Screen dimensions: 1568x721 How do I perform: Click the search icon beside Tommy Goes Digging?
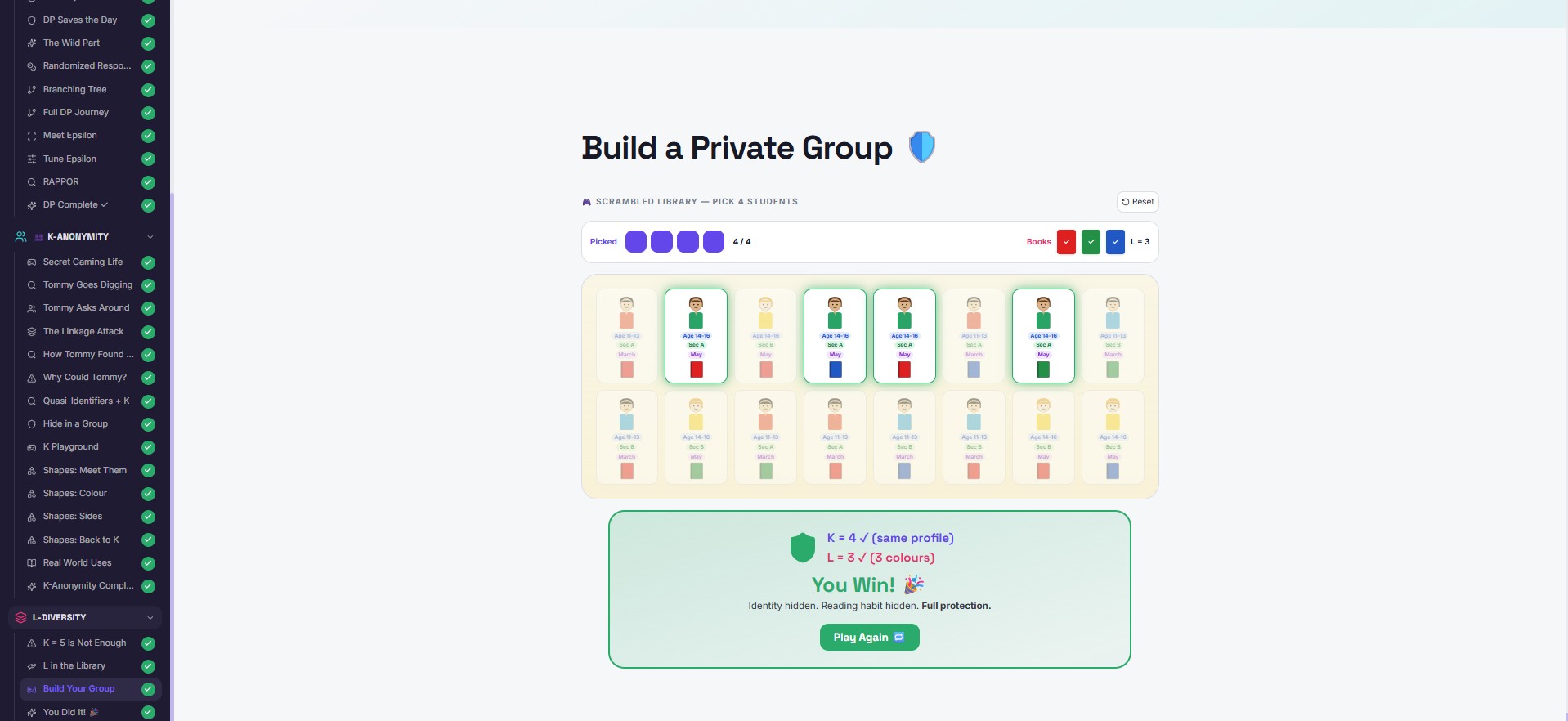click(32, 285)
